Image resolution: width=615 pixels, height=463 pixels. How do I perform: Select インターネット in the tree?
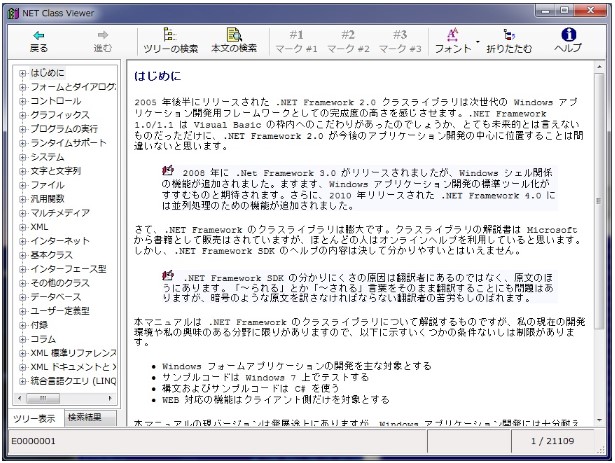[x=60, y=241]
